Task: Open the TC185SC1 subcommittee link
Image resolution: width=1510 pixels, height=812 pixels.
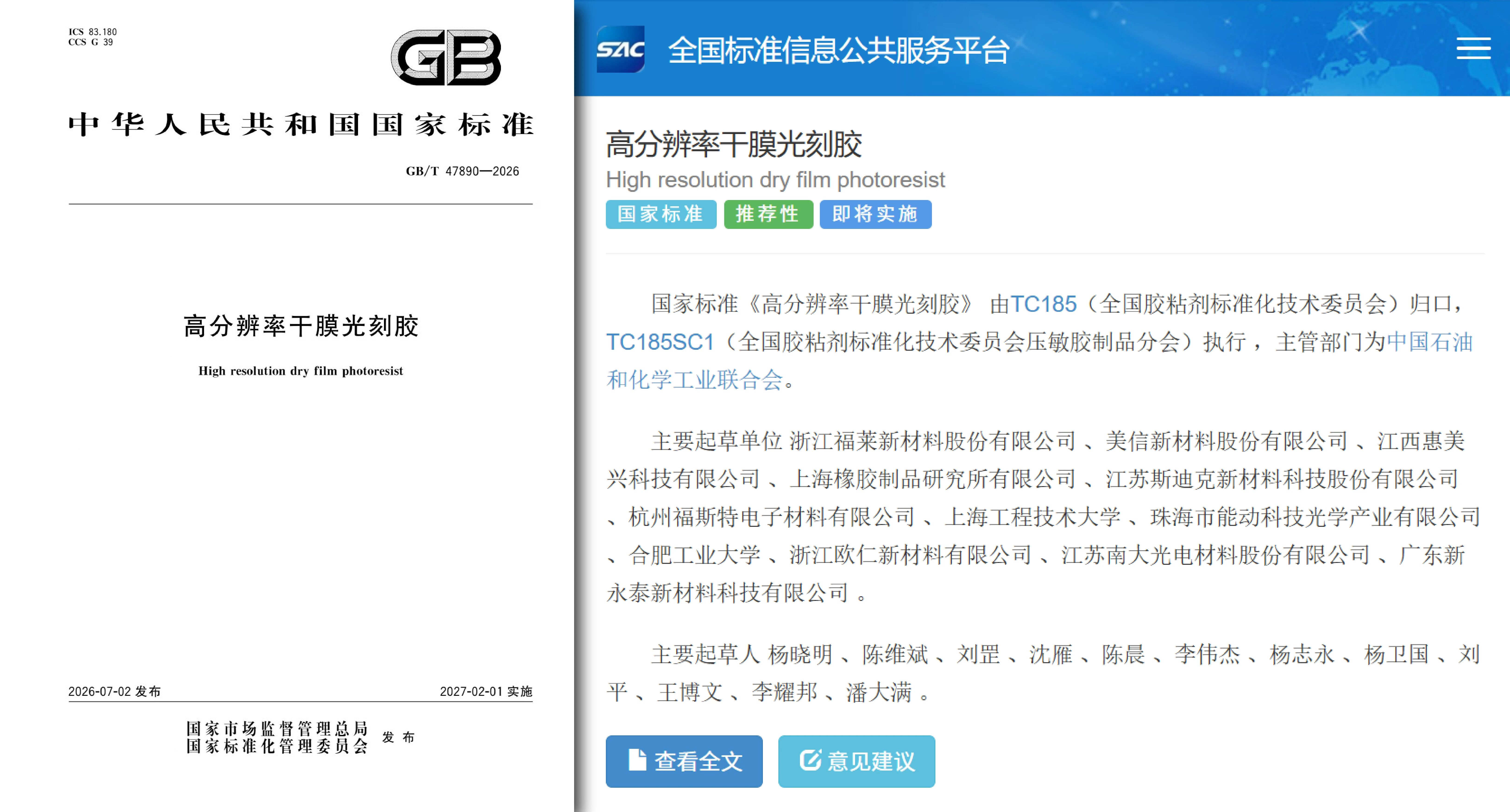Action: 660,342
